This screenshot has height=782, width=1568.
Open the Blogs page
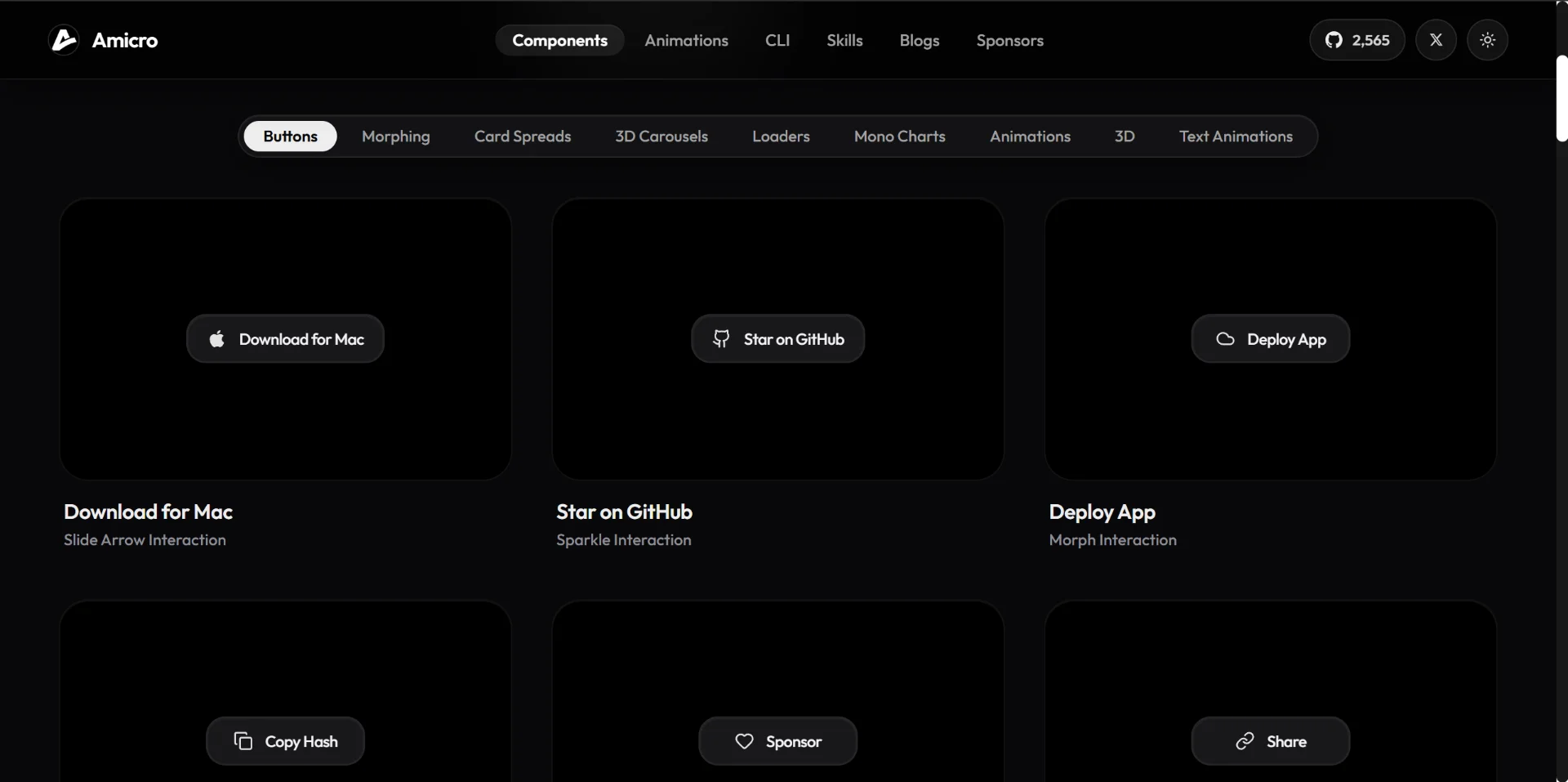[x=920, y=40]
